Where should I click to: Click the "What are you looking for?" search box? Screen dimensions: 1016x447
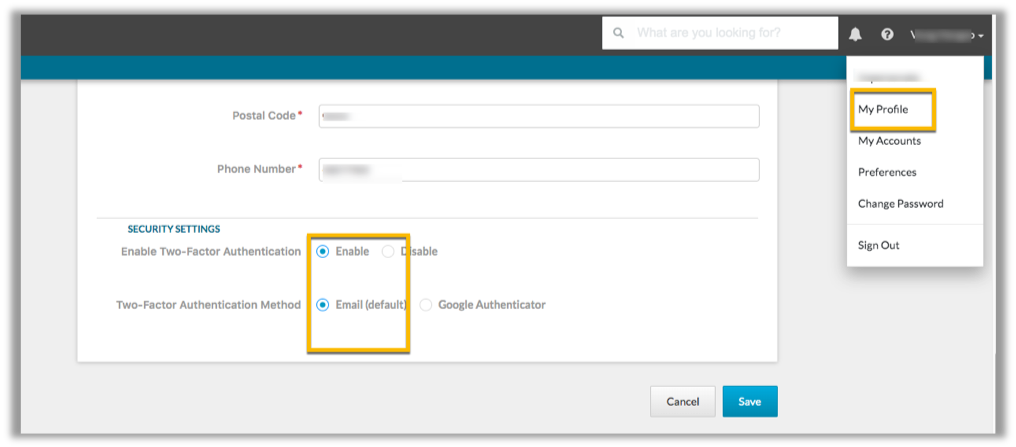[x=730, y=33]
